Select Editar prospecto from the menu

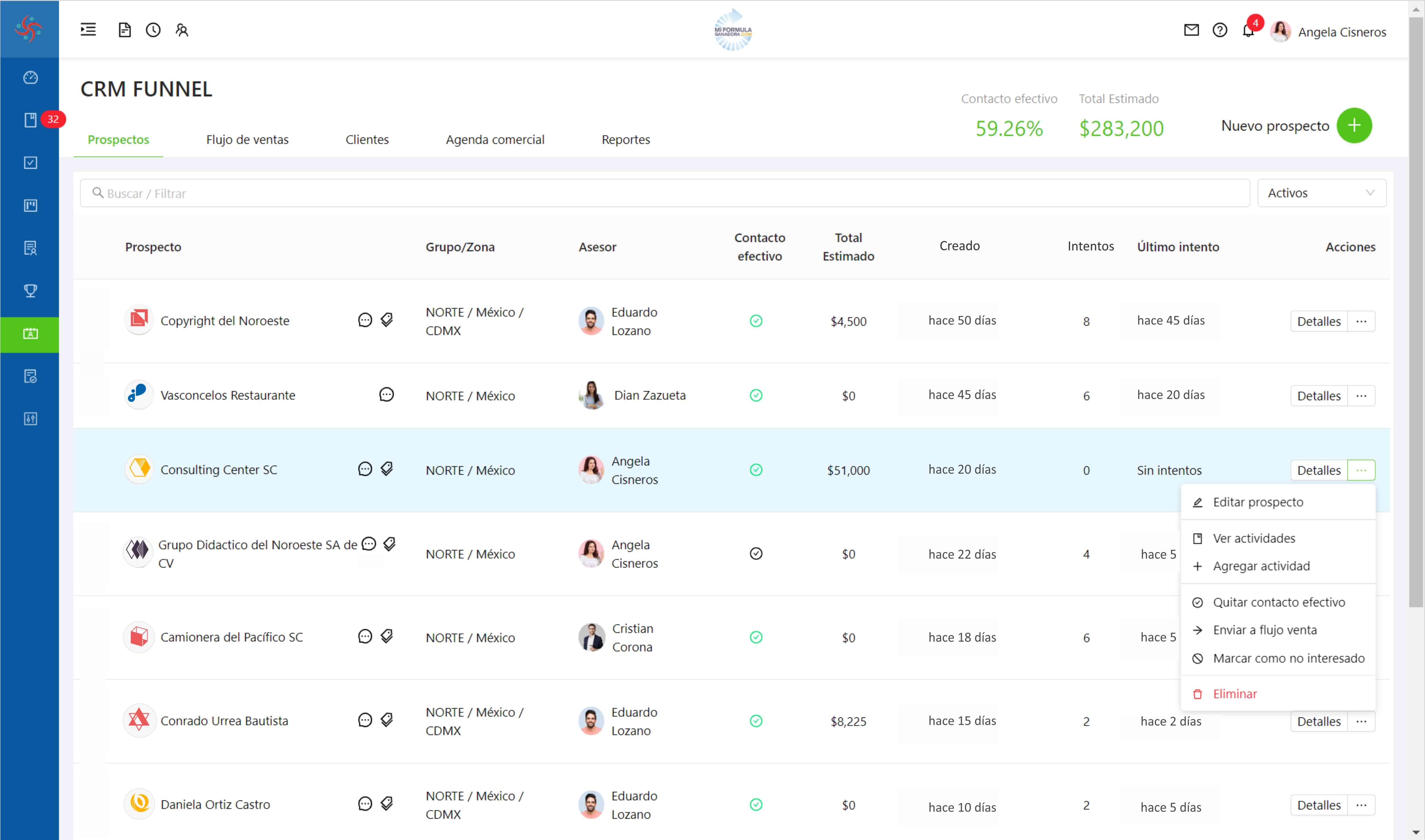pyautogui.click(x=1278, y=502)
